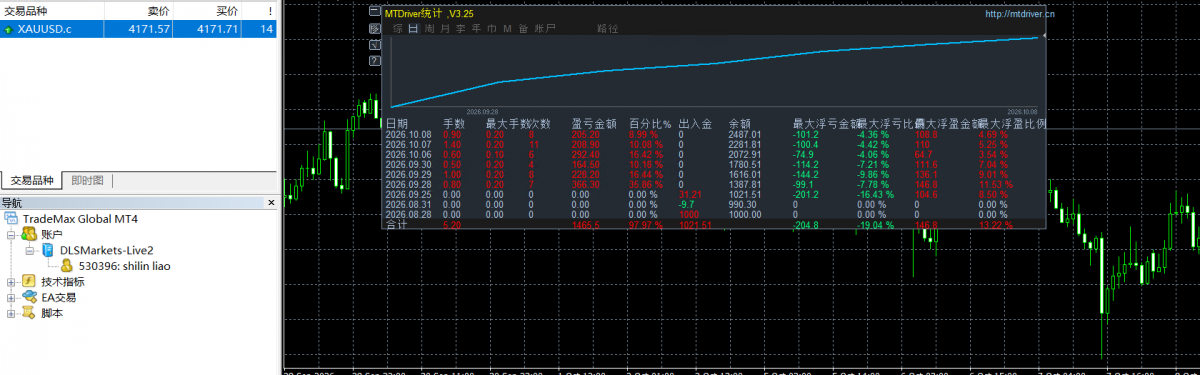The height and width of the screenshot is (375, 1200).
Task: Click balance value 2487.01
Action: tap(745, 134)
